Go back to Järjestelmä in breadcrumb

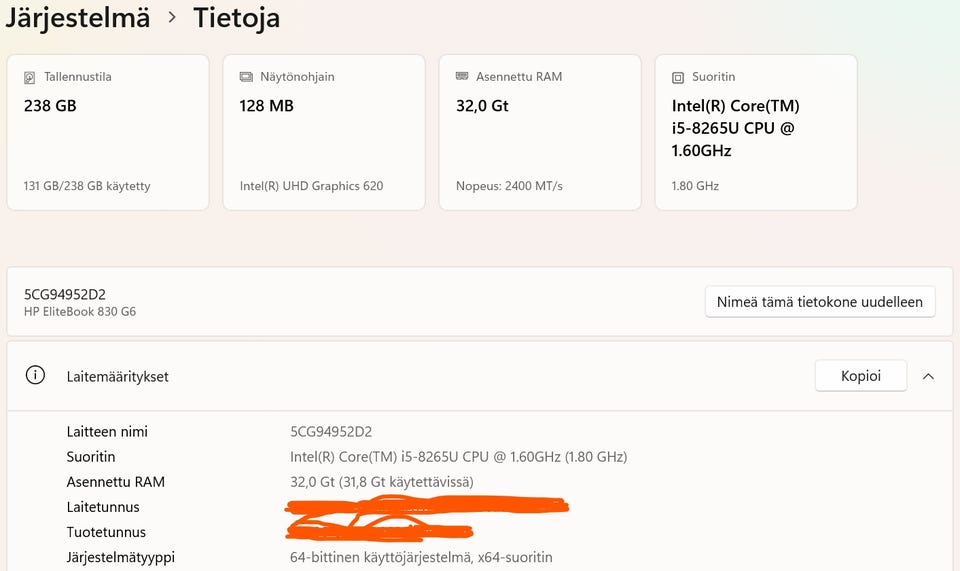(76, 17)
